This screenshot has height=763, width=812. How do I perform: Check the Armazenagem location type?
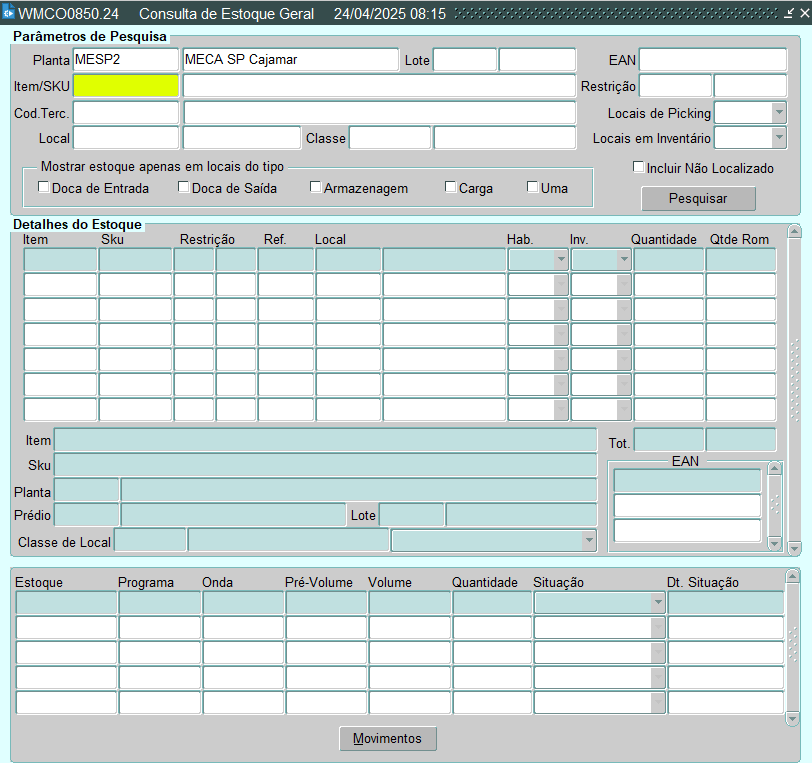tap(315, 187)
